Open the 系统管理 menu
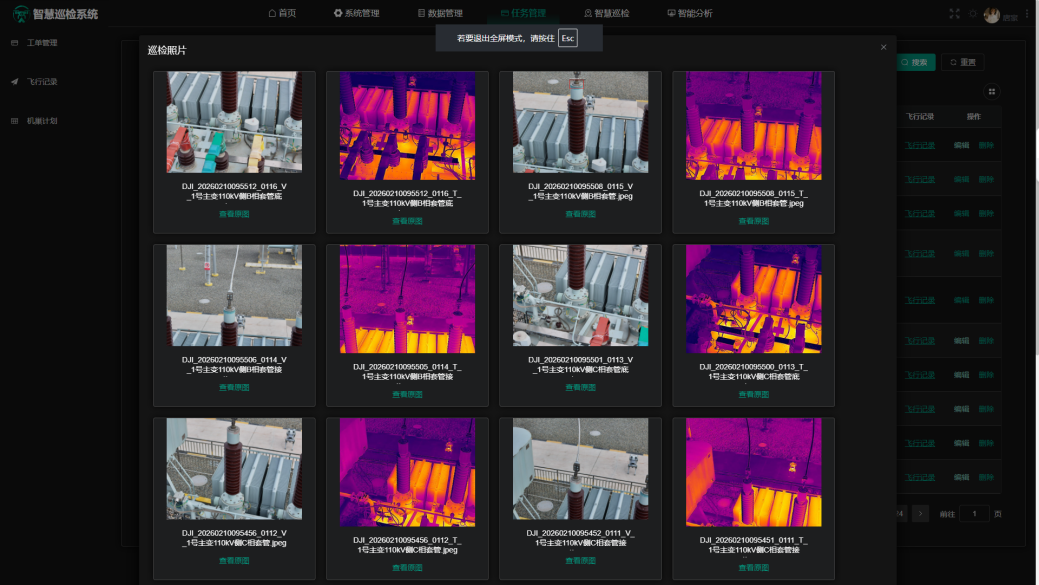1039x585 pixels. [x=356, y=14]
